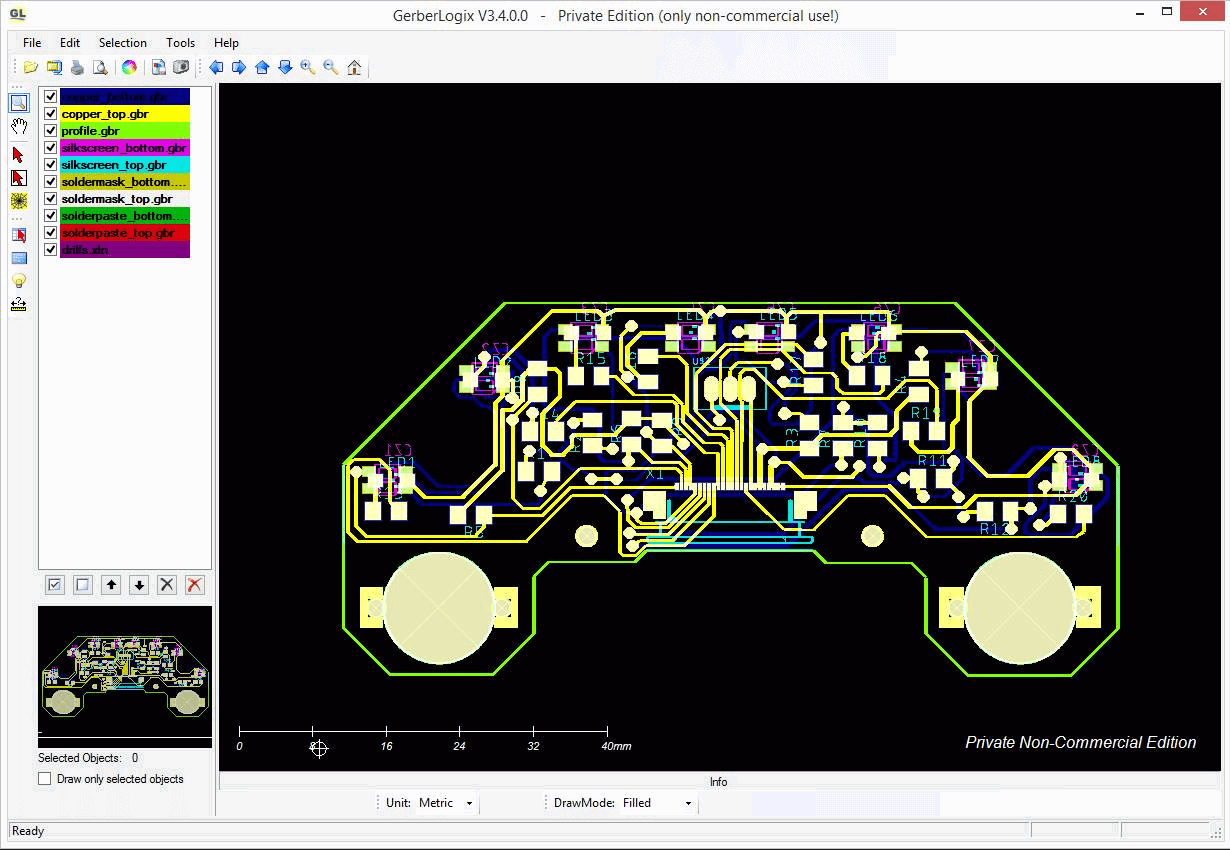The width and height of the screenshot is (1230, 850).
Task: Open the Tools menu
Action: coord(181,43)
